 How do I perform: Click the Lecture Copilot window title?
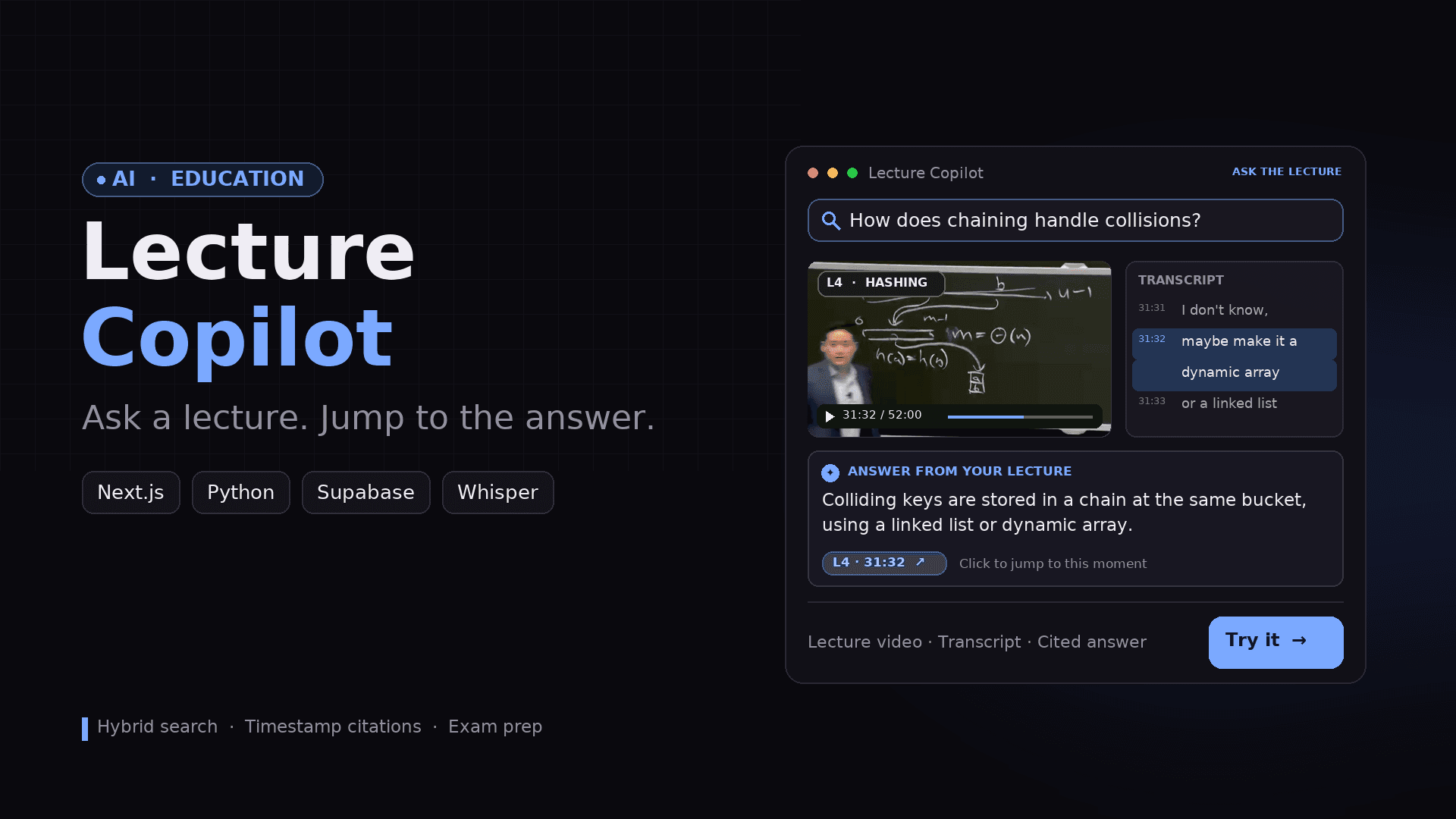(925, 173)
